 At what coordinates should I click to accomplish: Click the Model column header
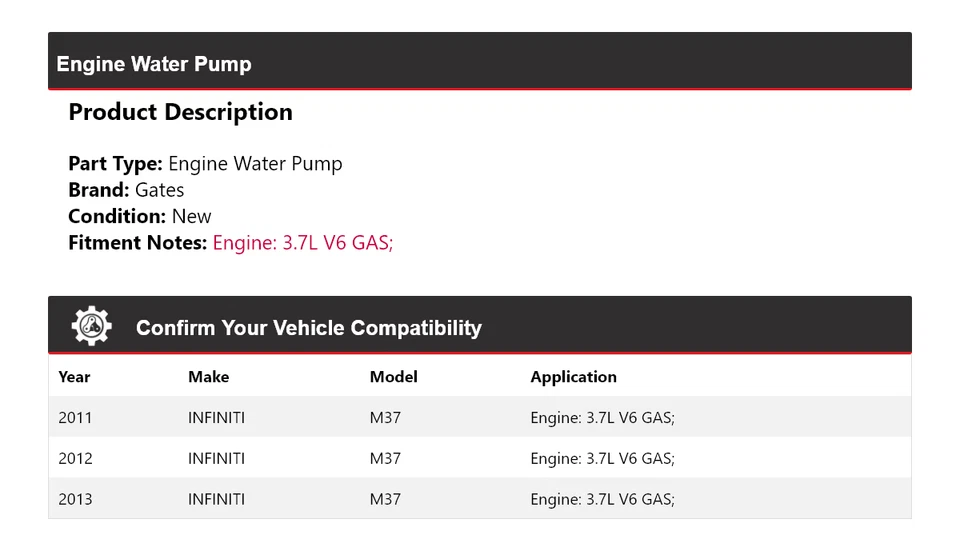(393, 377)
